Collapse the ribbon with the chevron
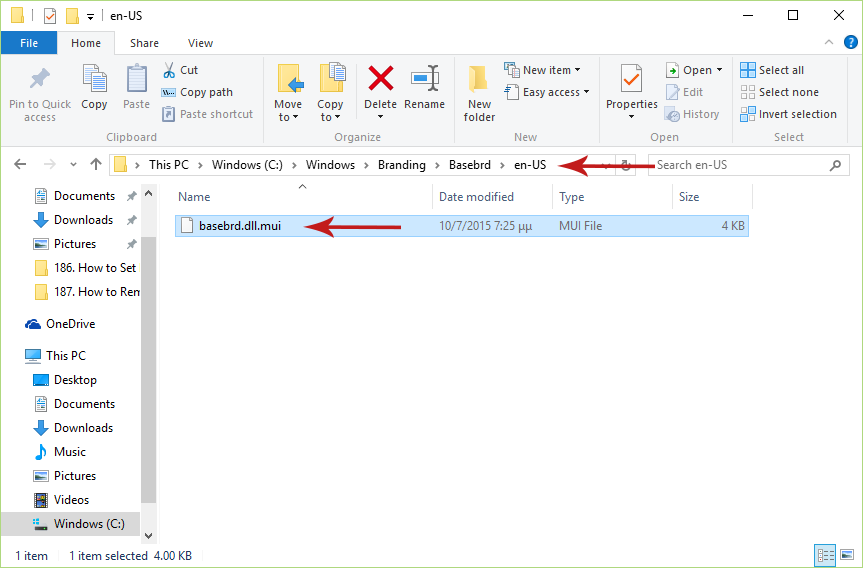 pyautogui.click(x=829, y=42)
